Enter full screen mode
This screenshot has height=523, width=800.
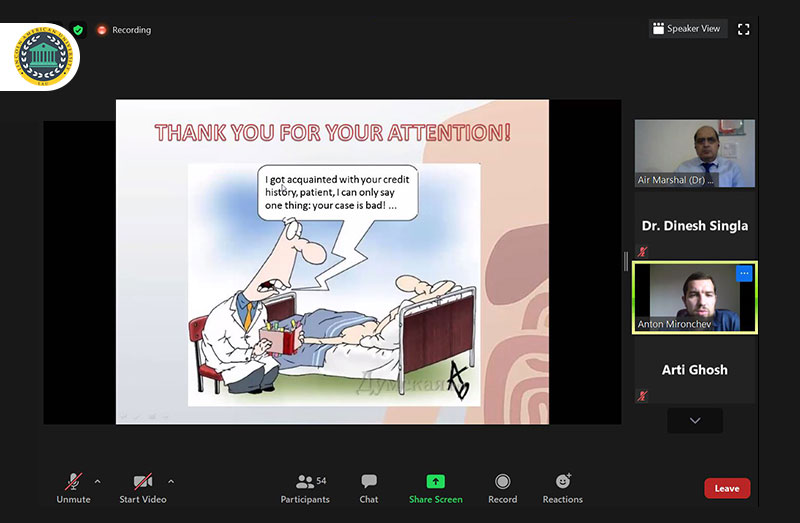coord(744,30)
